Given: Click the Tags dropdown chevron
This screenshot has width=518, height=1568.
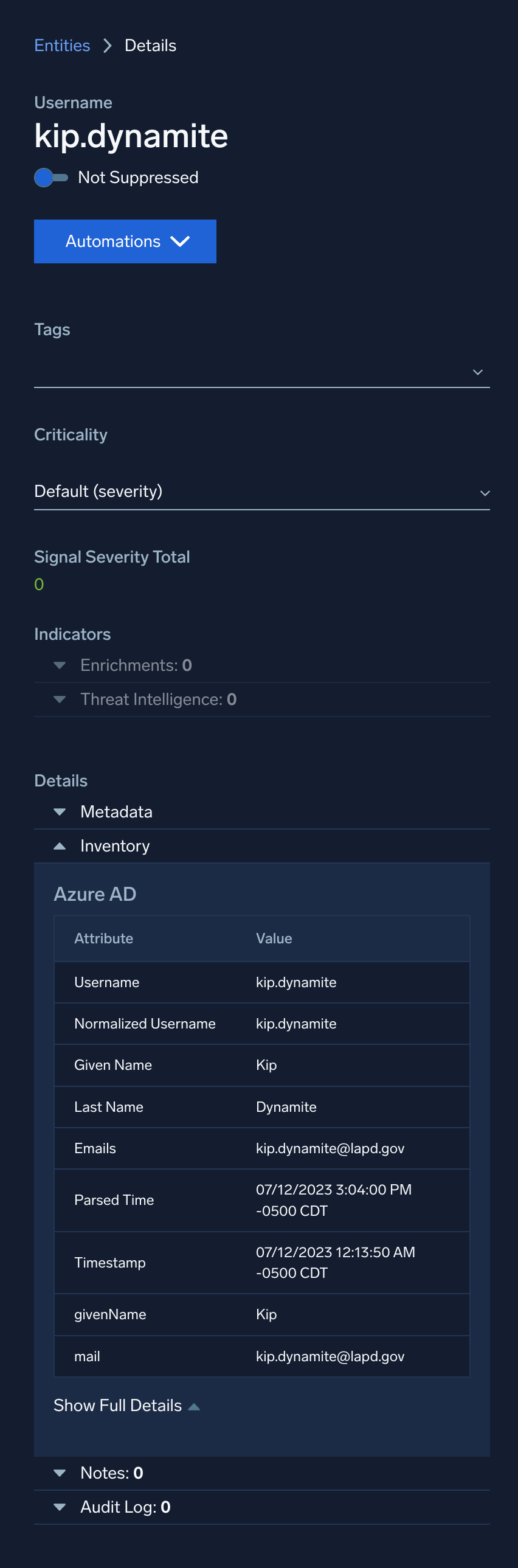Looking at the screenshot, I should (478, 372).
